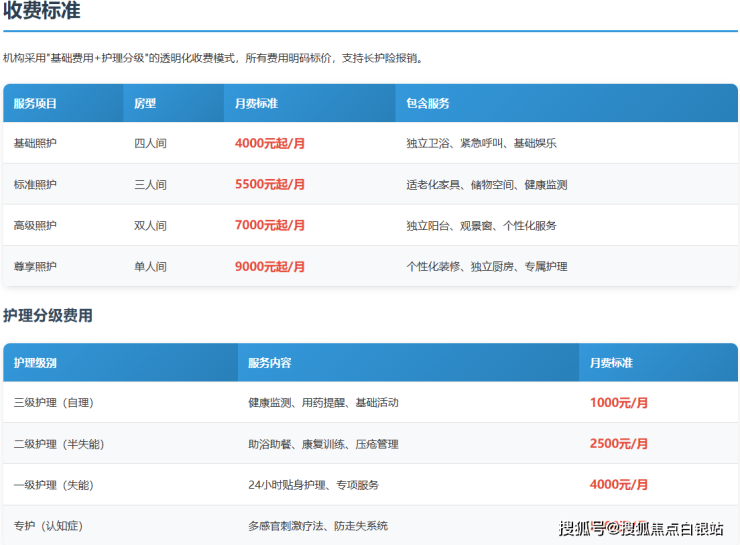Click the 护理级别 column header
The width and height of the screenshot is (740, 545).
click(x=36, y=362)
